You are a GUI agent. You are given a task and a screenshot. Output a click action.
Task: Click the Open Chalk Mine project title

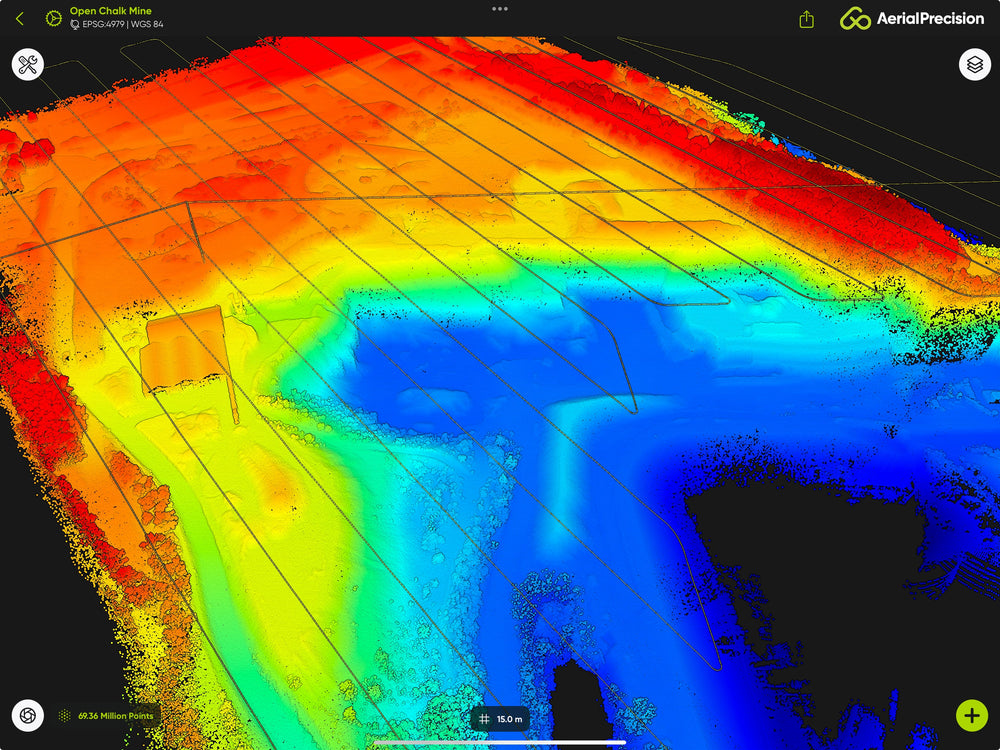click(110, 10)
